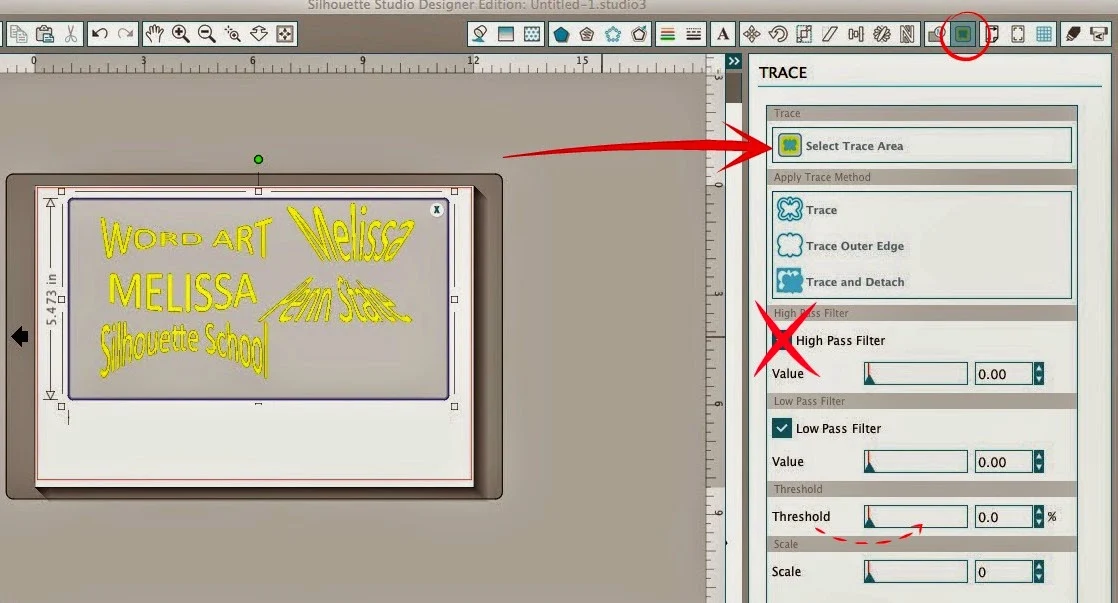
Task: Open the Design Page Settings icon
Action: 992,34
